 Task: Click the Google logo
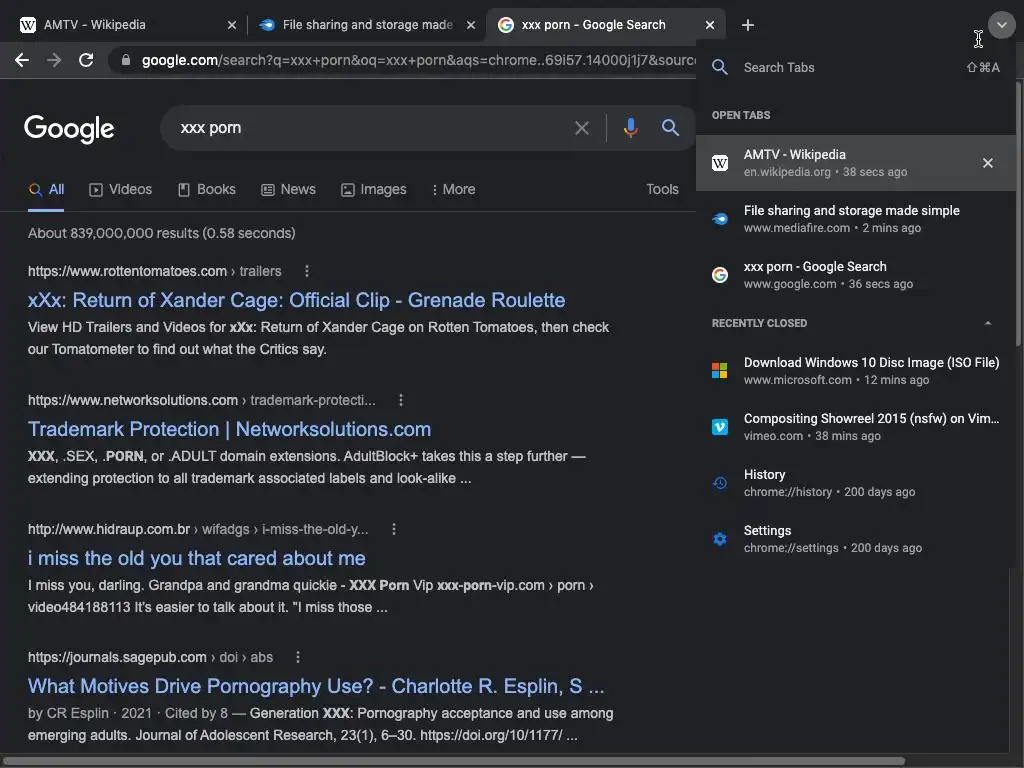tap(69, 129)
